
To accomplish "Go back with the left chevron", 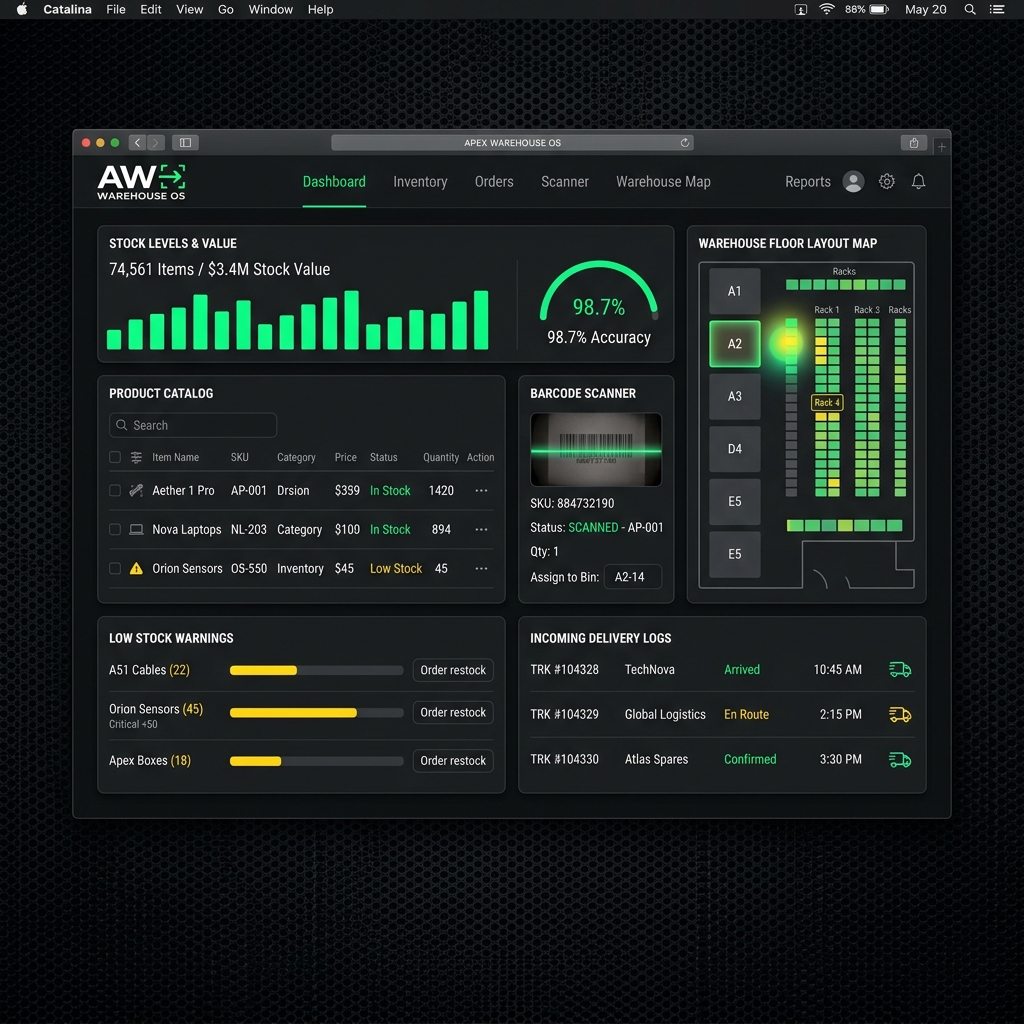I will tap(137, 142).
